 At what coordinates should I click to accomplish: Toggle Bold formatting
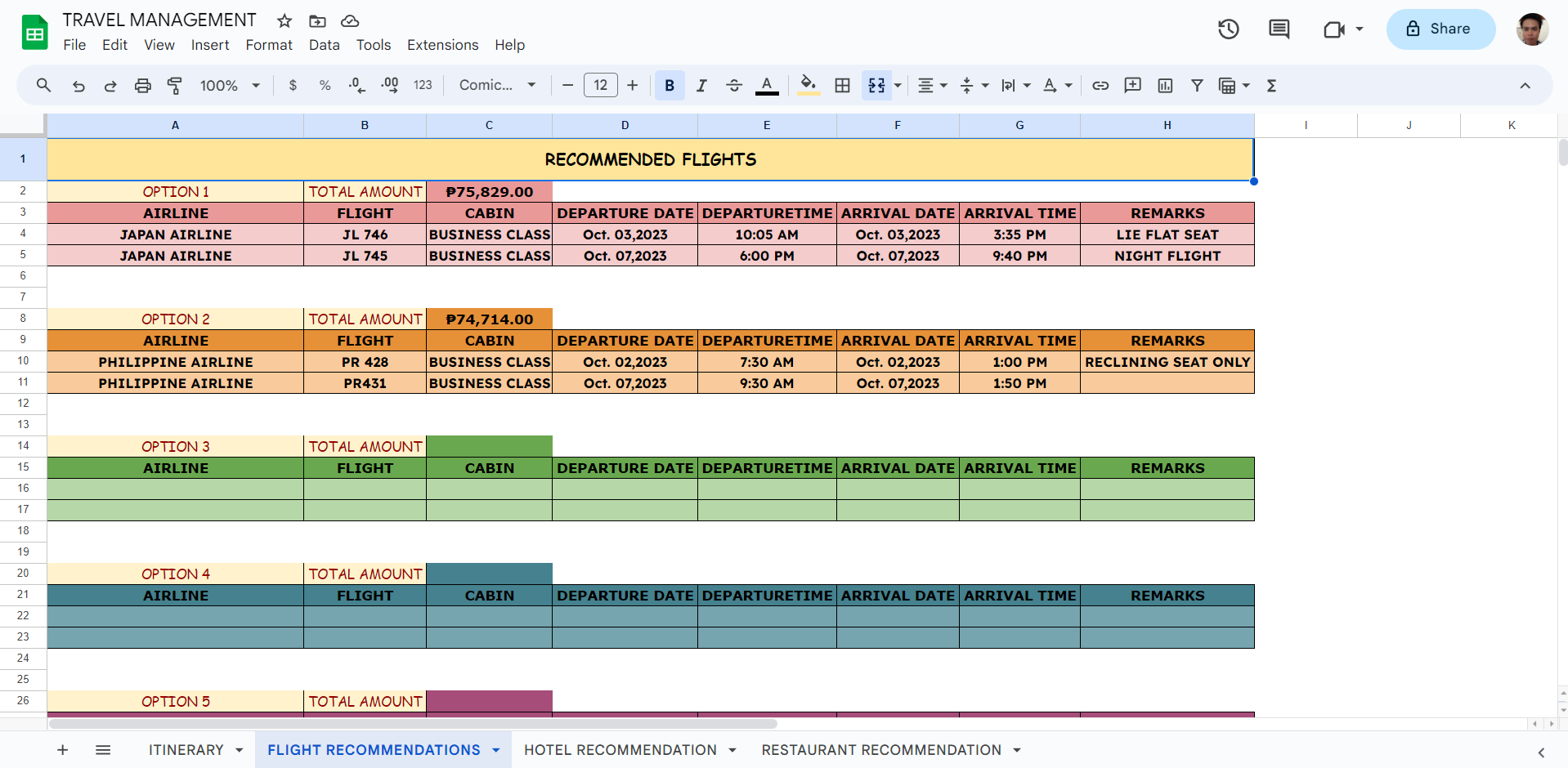pyautogui.click(x=670, y=85)
